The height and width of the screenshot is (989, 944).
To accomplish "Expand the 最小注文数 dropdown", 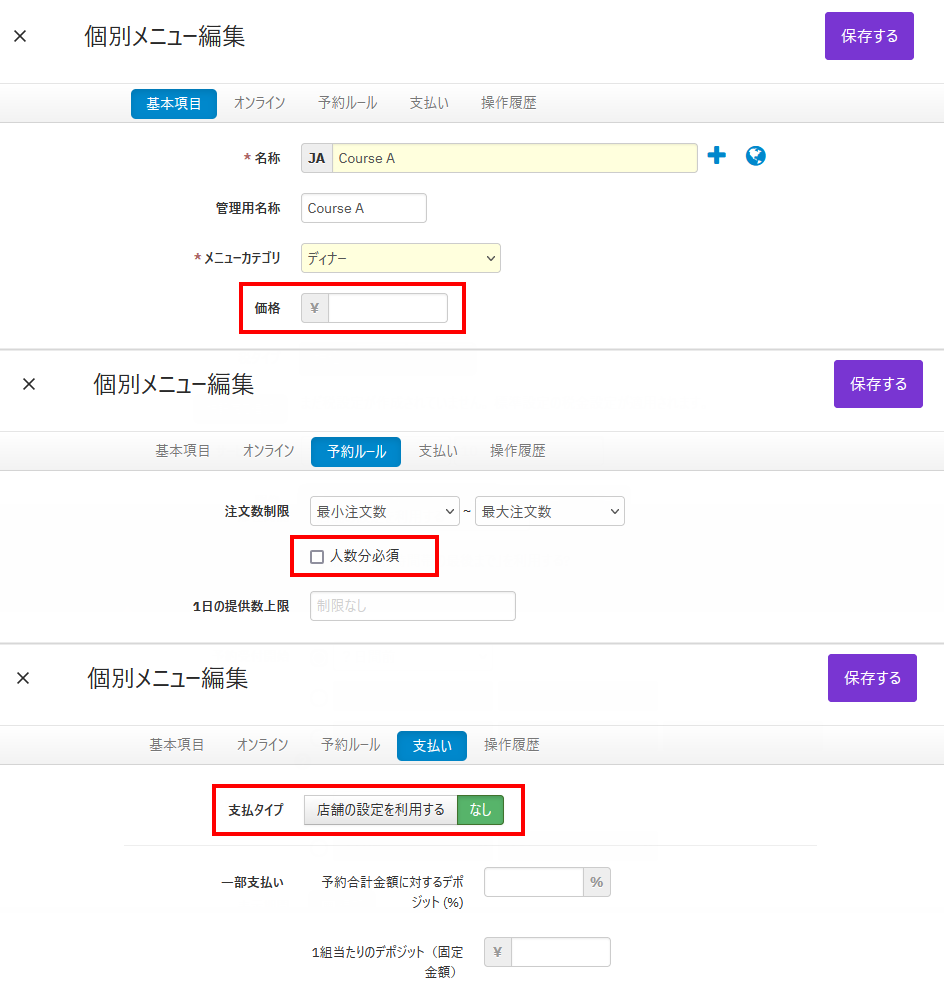I will tap(384, 511).
